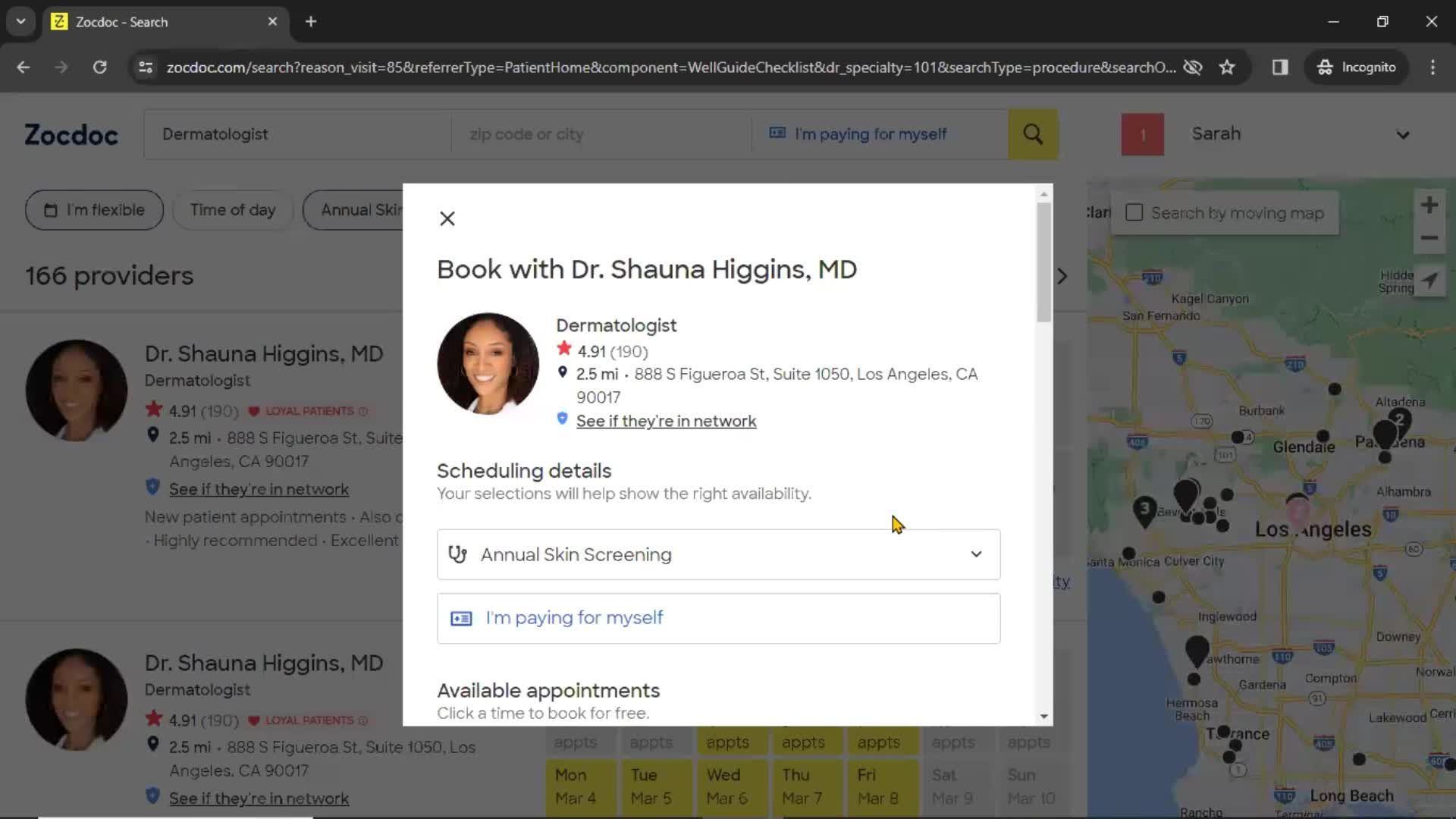Open the Annual Skin filter chip
This screenshot has height=819, width=1456.
353,210
